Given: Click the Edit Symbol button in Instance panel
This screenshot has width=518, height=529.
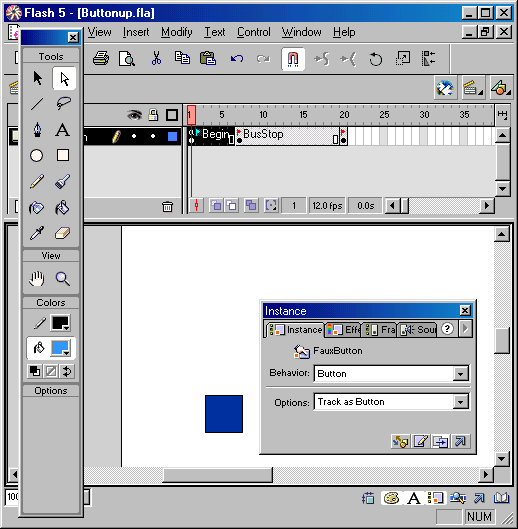Looking at the screenshot, I should click(420, 441).
